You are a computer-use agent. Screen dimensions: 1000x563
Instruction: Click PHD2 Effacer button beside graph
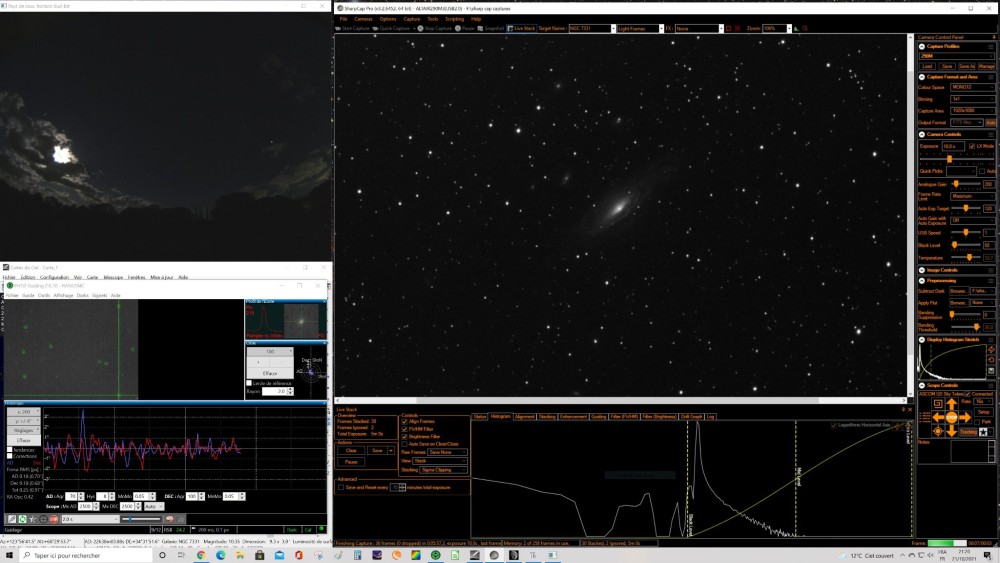(x=24, y=441)
